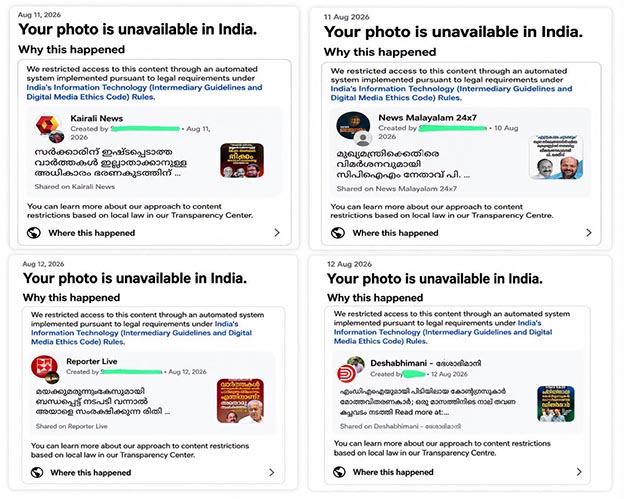The width and height of the screenshot is (624, 499).
Task: Click the Kairali News page logo
Action: (47, 125)
